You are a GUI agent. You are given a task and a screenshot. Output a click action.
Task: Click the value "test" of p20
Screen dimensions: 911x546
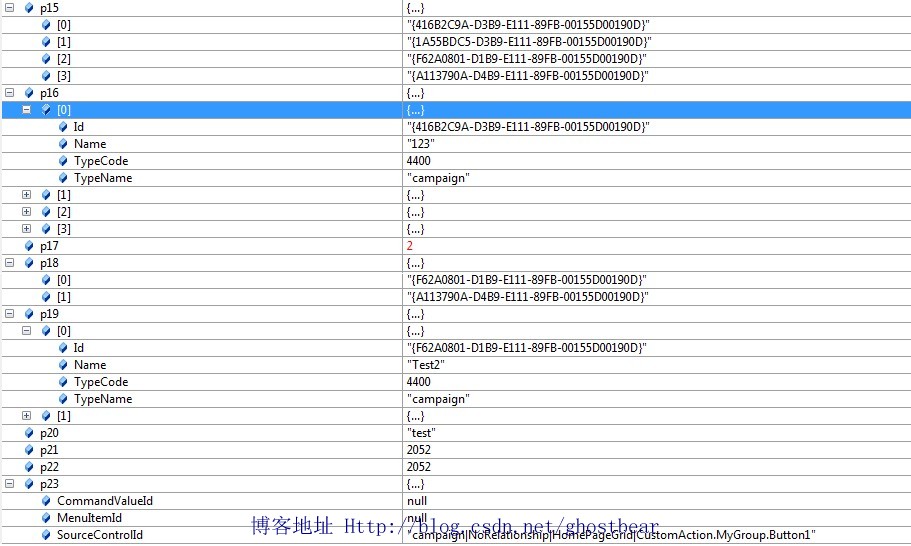(421, 433)
